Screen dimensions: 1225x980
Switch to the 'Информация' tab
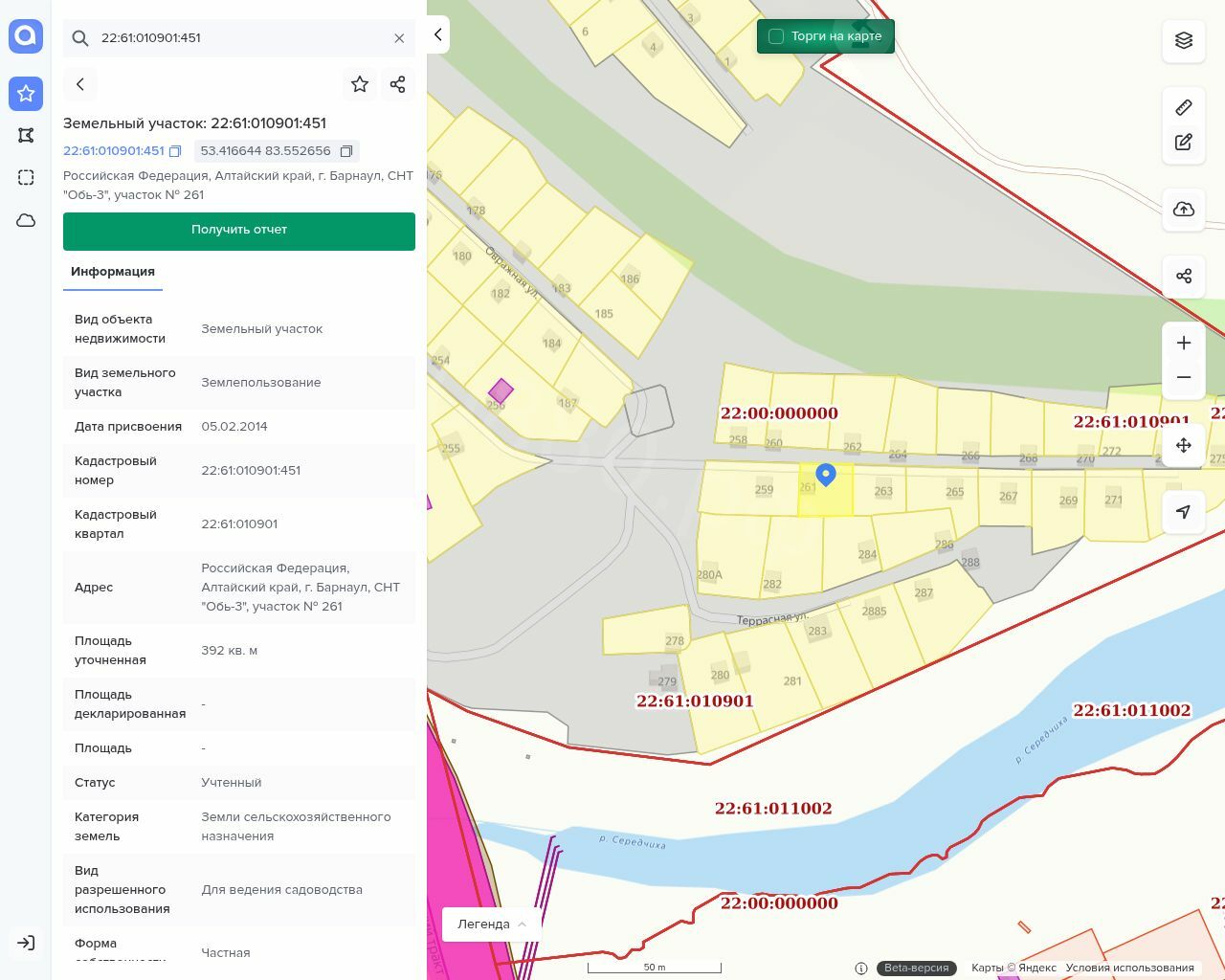[x=113, y=272]
